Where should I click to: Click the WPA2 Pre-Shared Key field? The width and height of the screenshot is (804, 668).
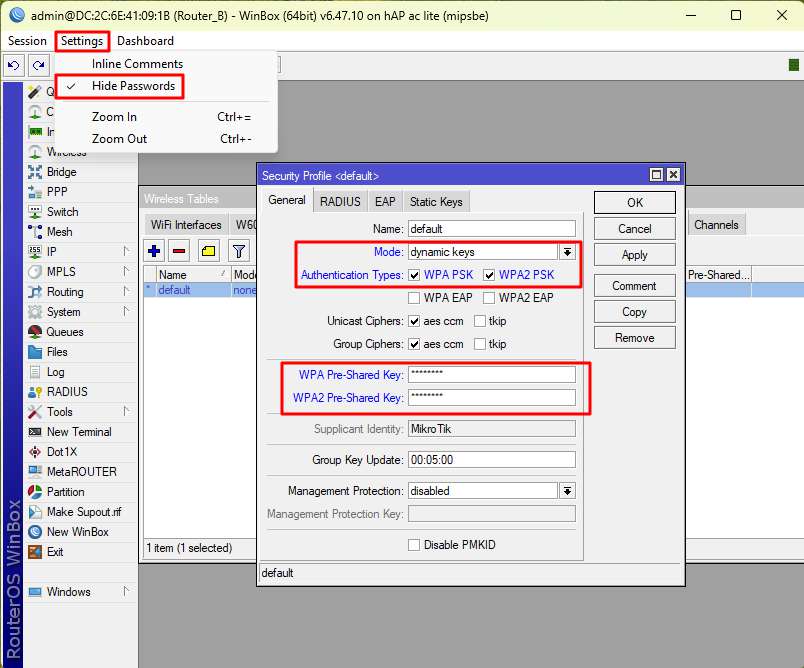[491, 398]
